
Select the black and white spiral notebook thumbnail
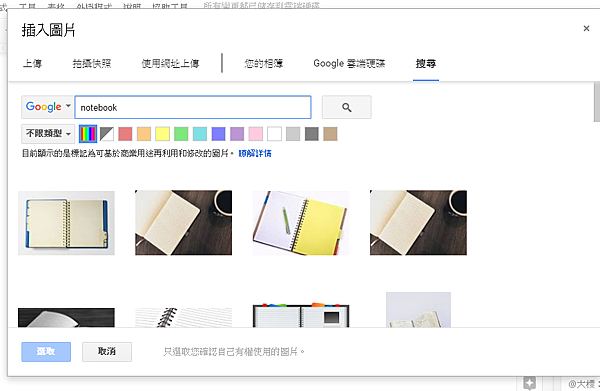coord(183,317)
